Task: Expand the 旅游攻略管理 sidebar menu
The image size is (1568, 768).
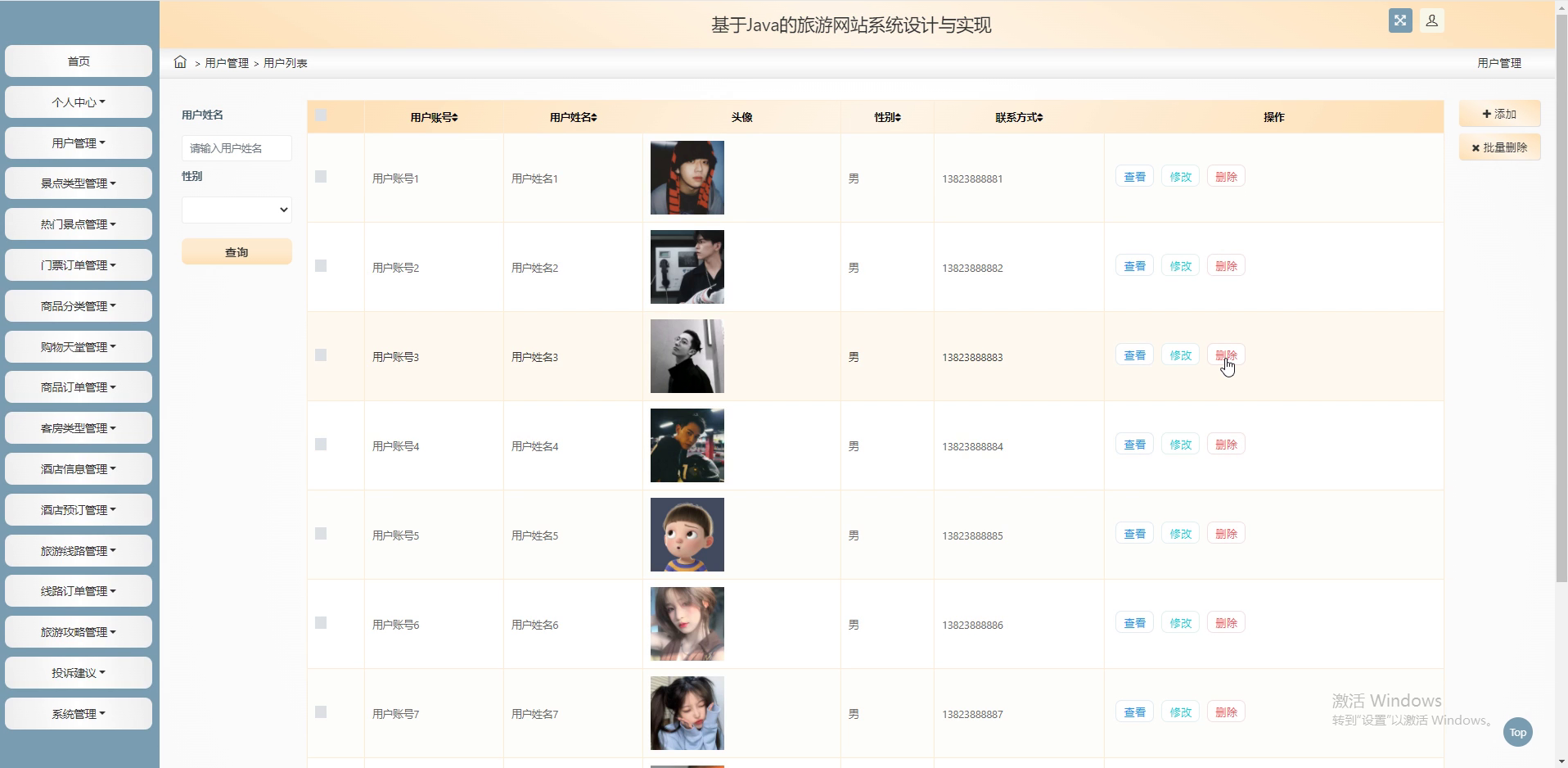Action: 79,632
